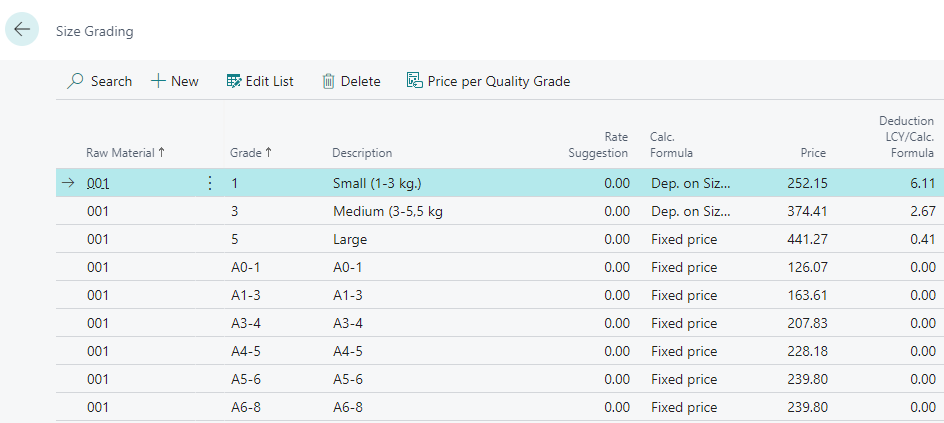Click the Large description cell
Image resolution: width=944 pixels, height=423 pixels.
(350, 239)
